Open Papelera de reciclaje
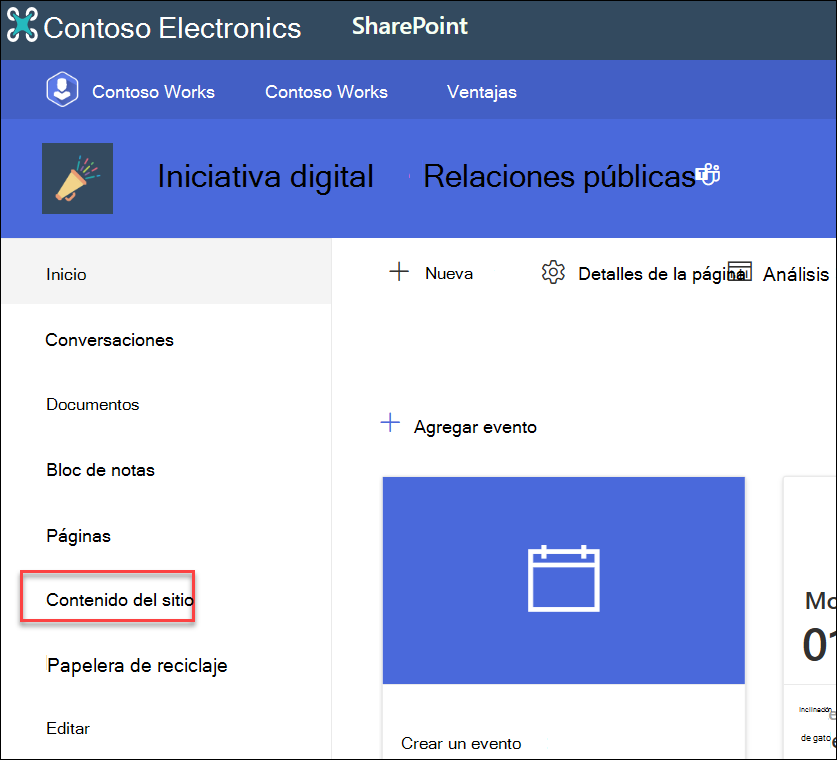Image resolution: width=837 pixels, height=760 pixels. click(137, 666)
